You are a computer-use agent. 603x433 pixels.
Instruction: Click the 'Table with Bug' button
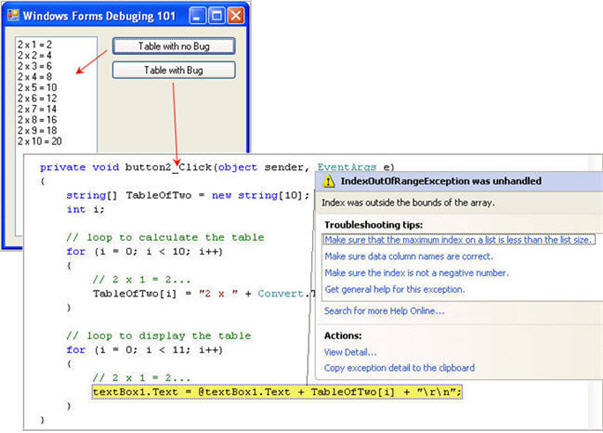click(x=173, y=70)
